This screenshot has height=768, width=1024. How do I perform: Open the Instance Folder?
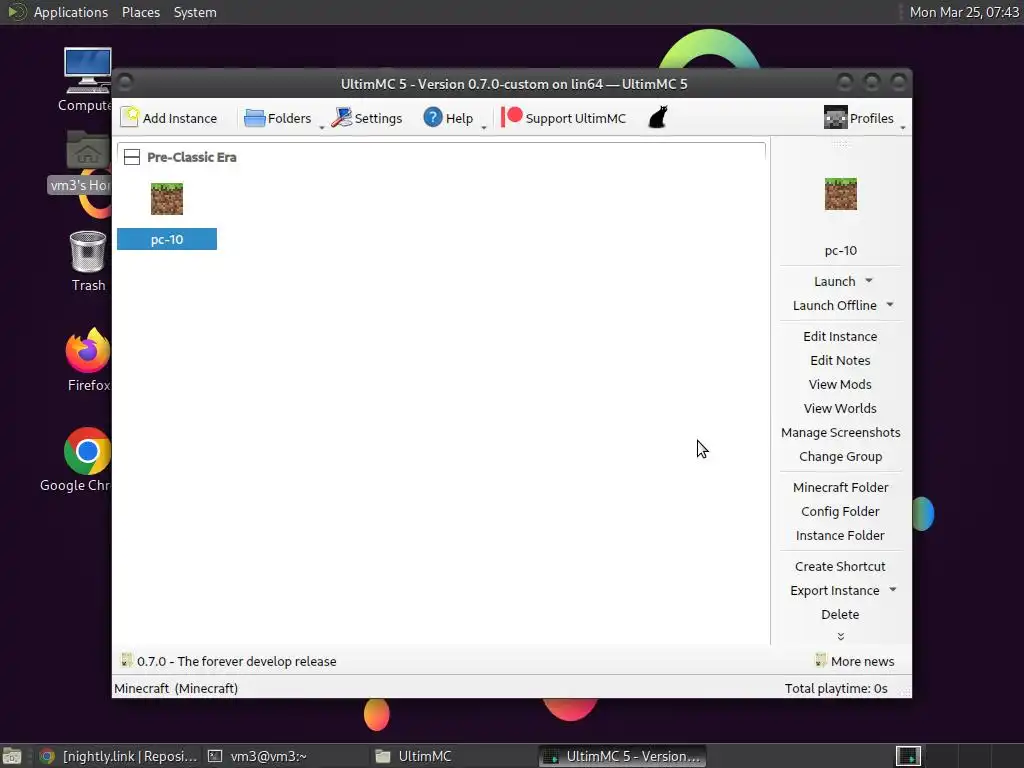pos(840,536)
